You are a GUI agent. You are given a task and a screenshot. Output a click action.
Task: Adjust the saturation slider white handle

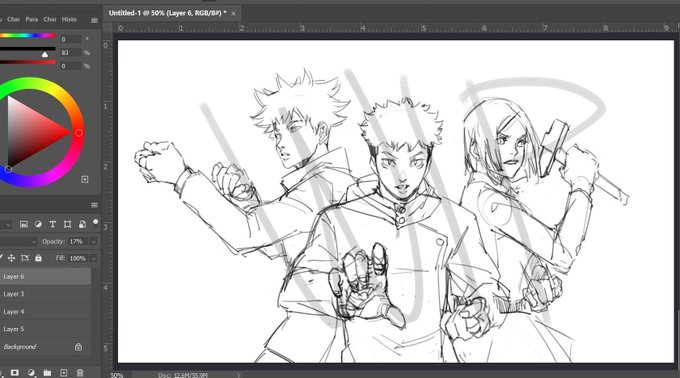pos(45,55)
